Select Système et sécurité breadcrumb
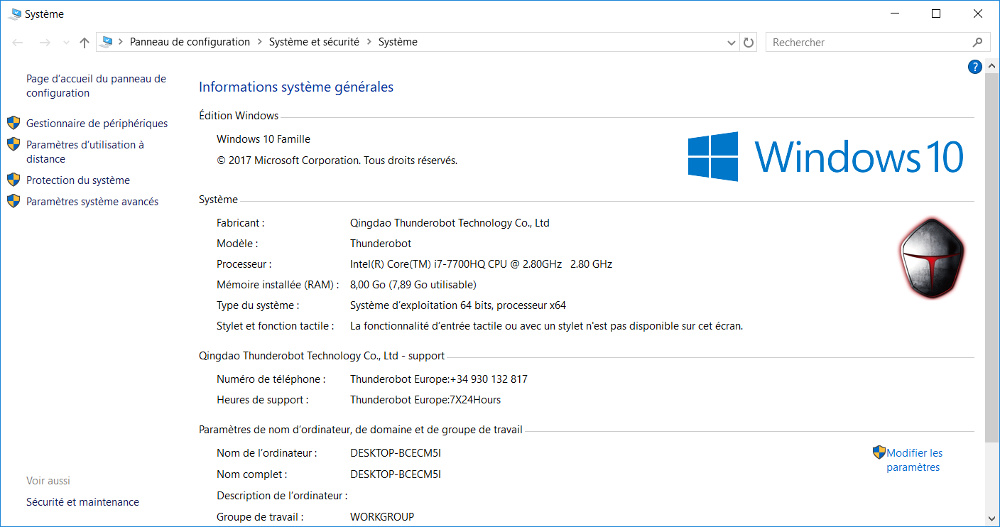Image resolution: width=1000 pixels, height=527 pixels. click(x=313, y=42)
